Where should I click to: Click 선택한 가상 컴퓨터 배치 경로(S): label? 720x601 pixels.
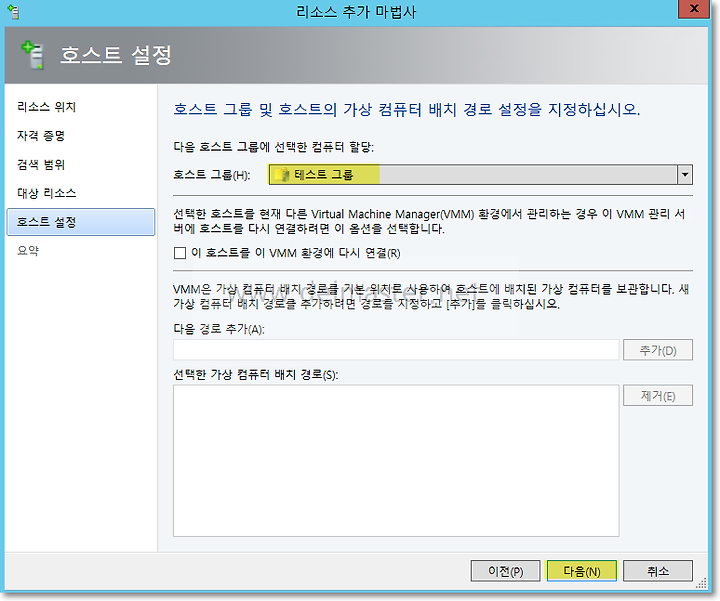pos(256,375)
